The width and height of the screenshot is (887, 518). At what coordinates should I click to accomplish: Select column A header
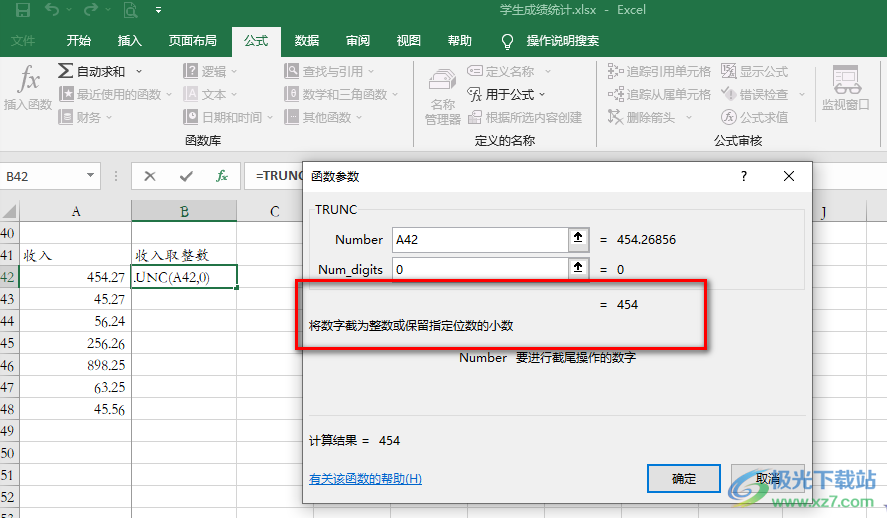pos(76,211)
